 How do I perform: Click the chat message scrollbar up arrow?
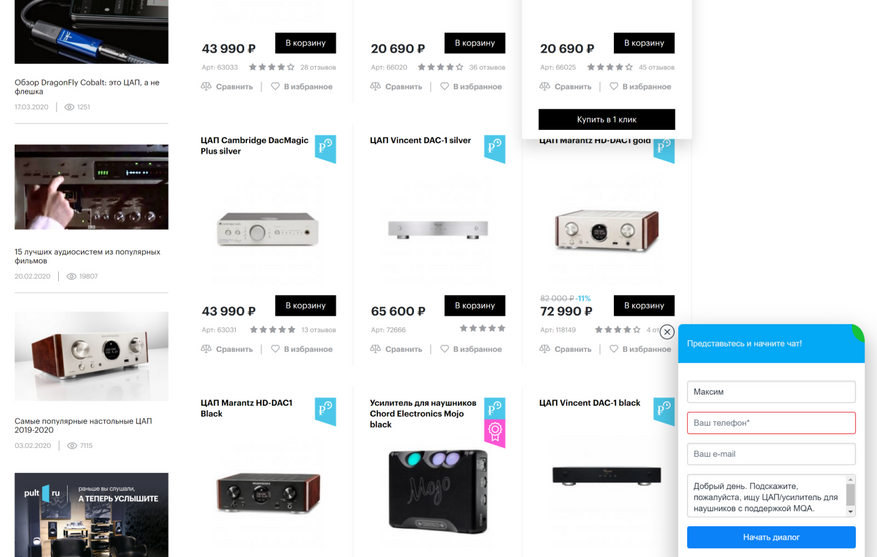[x=851, y=480]
